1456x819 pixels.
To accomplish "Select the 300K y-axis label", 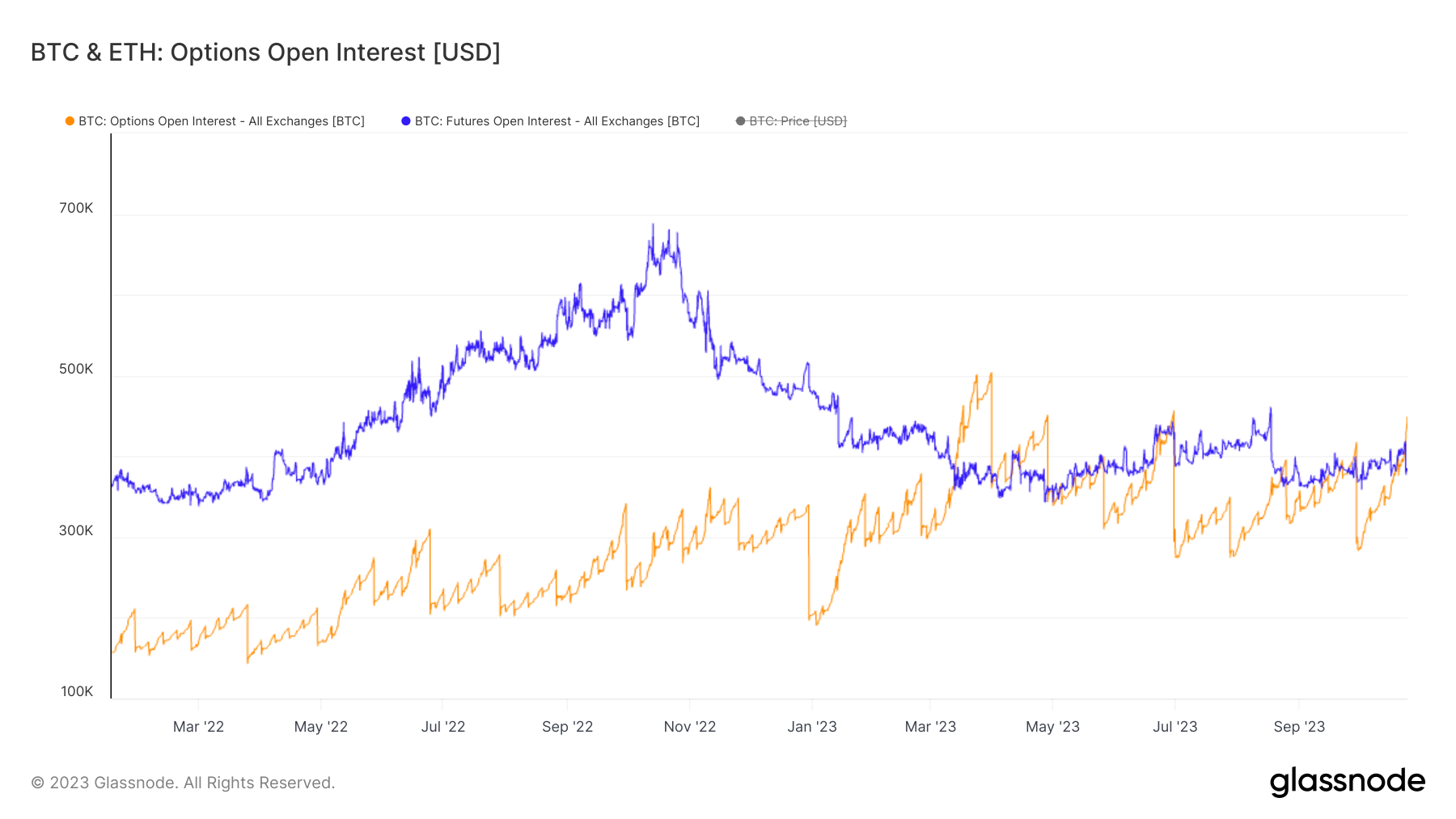I will pyautogui.click(x=76, y=531).
